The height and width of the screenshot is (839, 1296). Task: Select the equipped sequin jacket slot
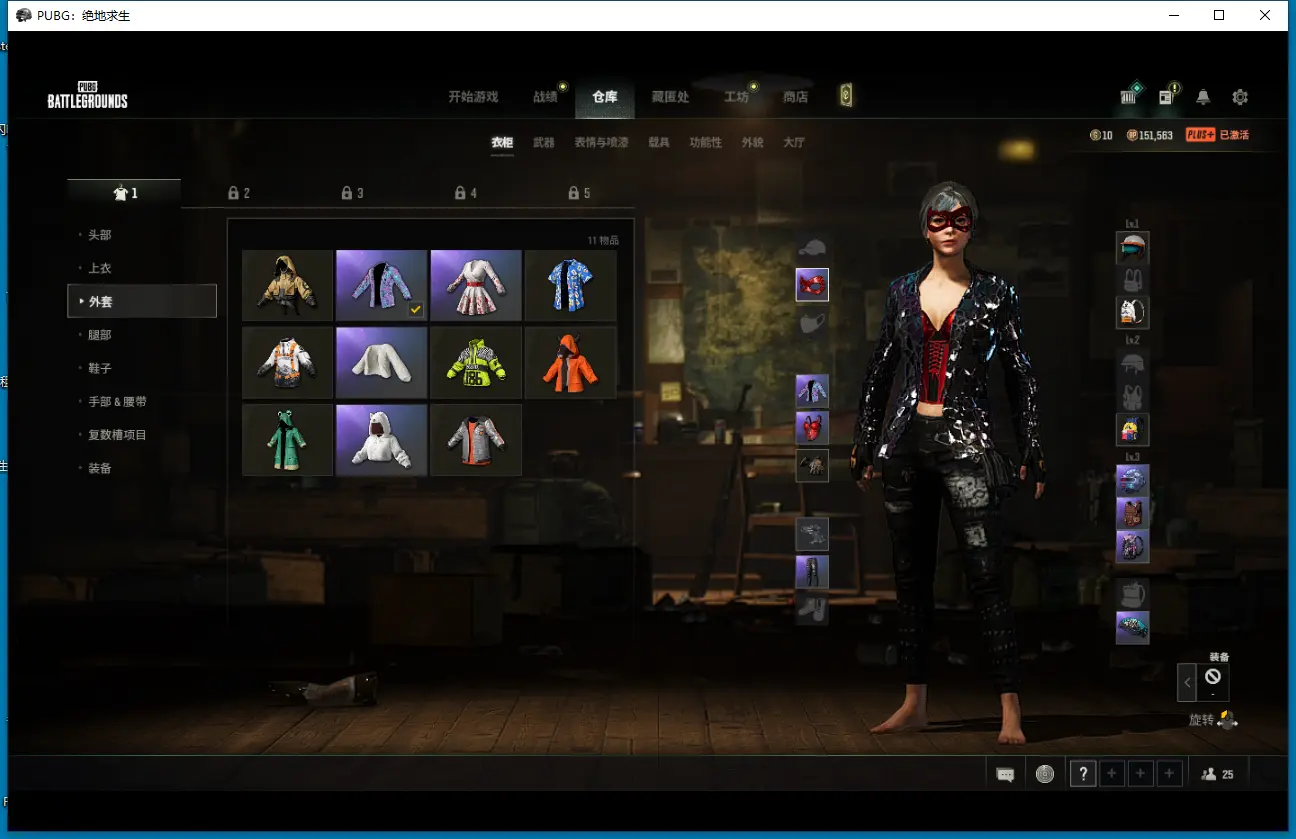pyautogui.click(x=812, y=391)
